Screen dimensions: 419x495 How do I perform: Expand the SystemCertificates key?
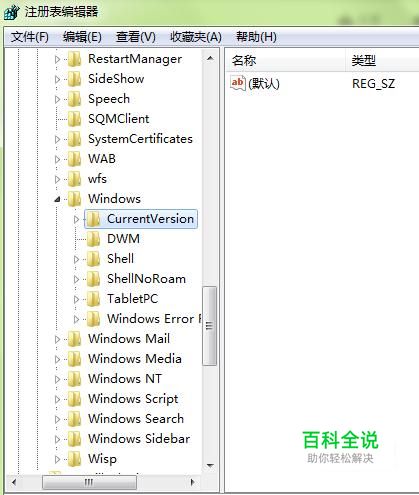point(57,140)
